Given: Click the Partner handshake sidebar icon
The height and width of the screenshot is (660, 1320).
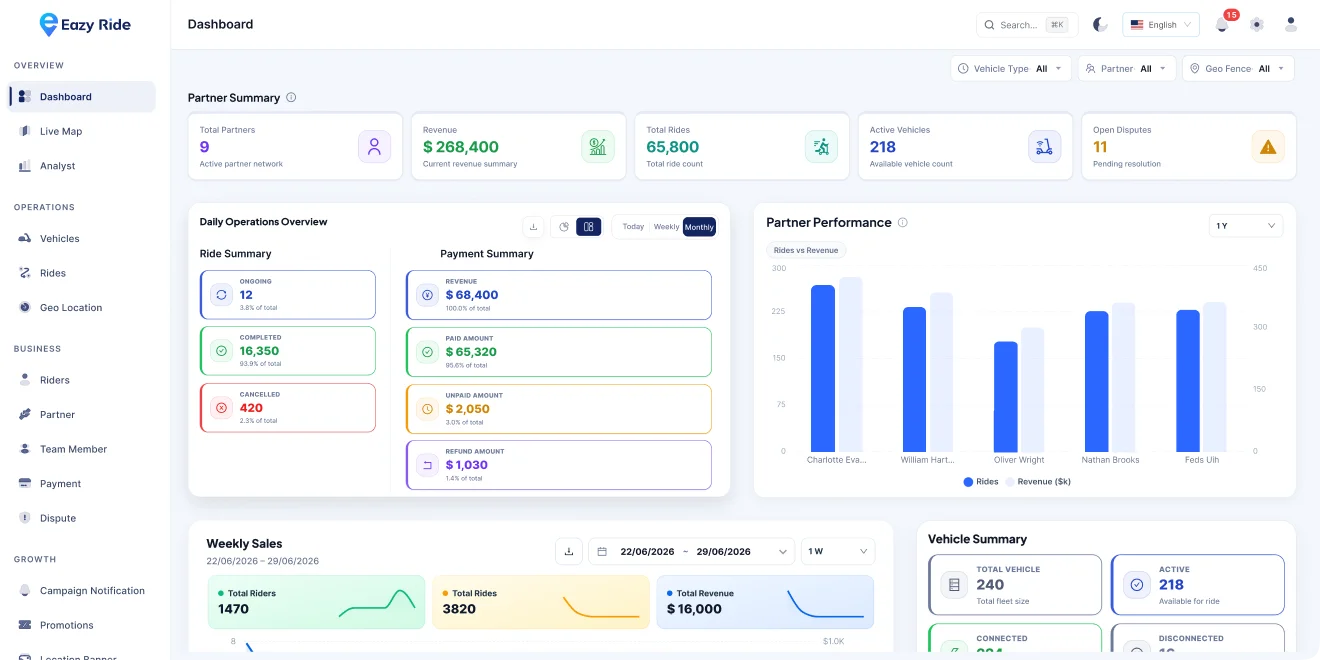Looking at the screenshot, I should [x=25, y=414].
